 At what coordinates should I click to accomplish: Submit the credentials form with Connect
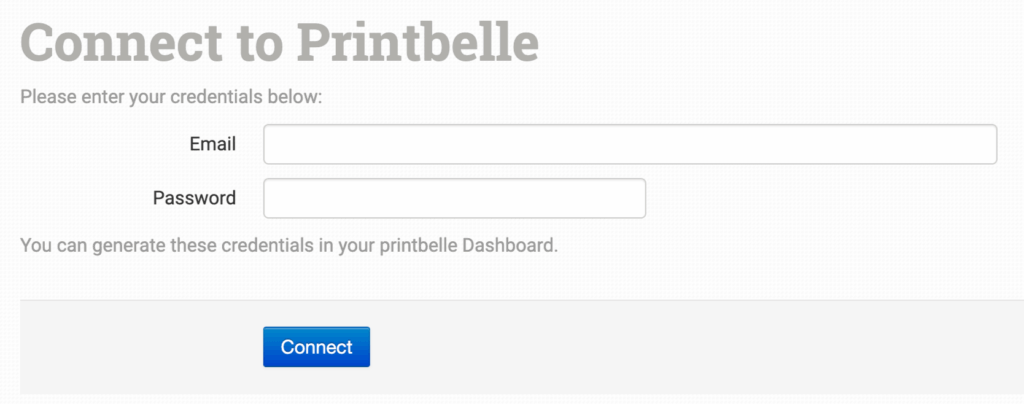pyautogui.click(x=316, y=347)
